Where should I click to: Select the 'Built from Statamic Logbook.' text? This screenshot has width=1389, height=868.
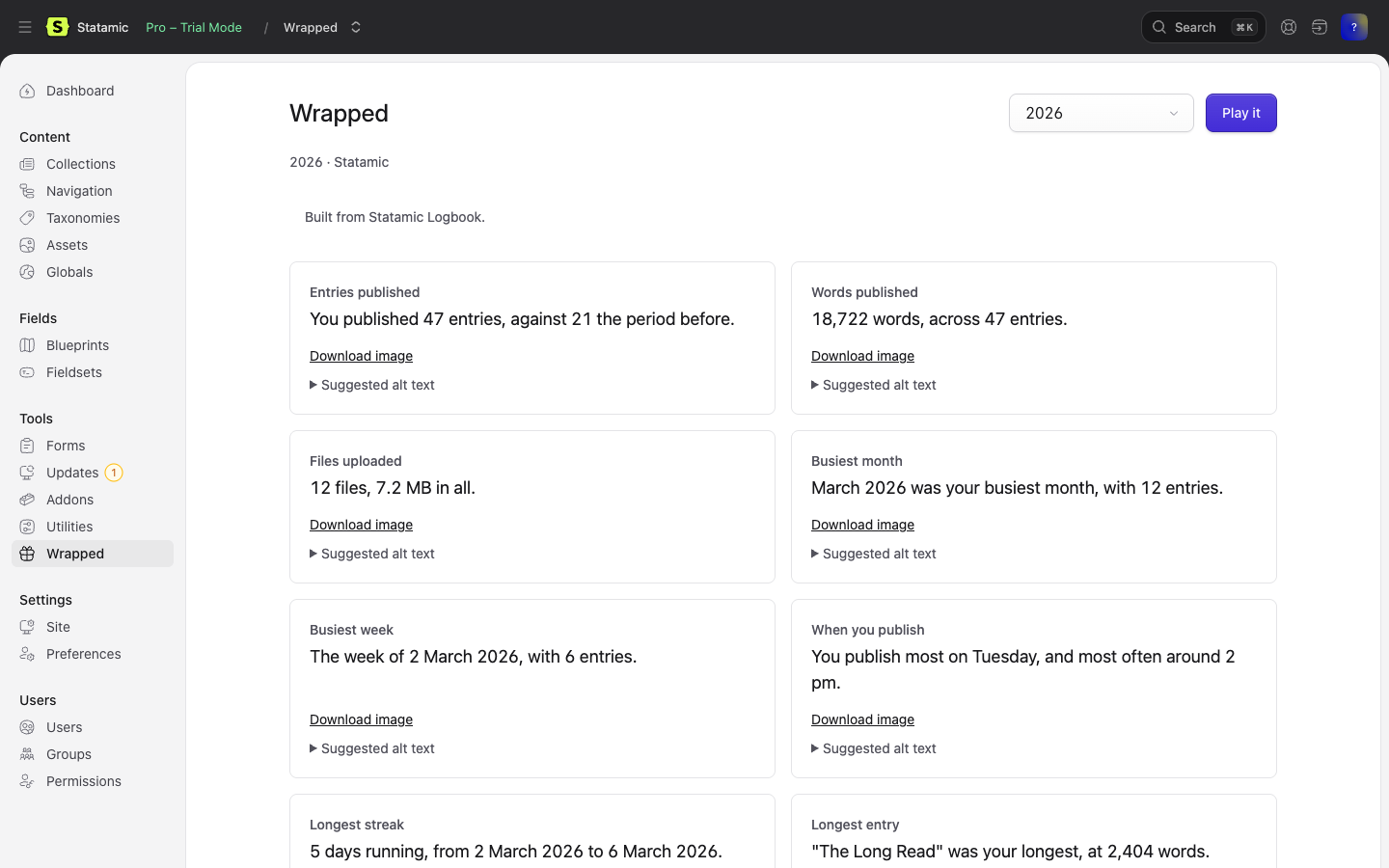pos(395,217)
